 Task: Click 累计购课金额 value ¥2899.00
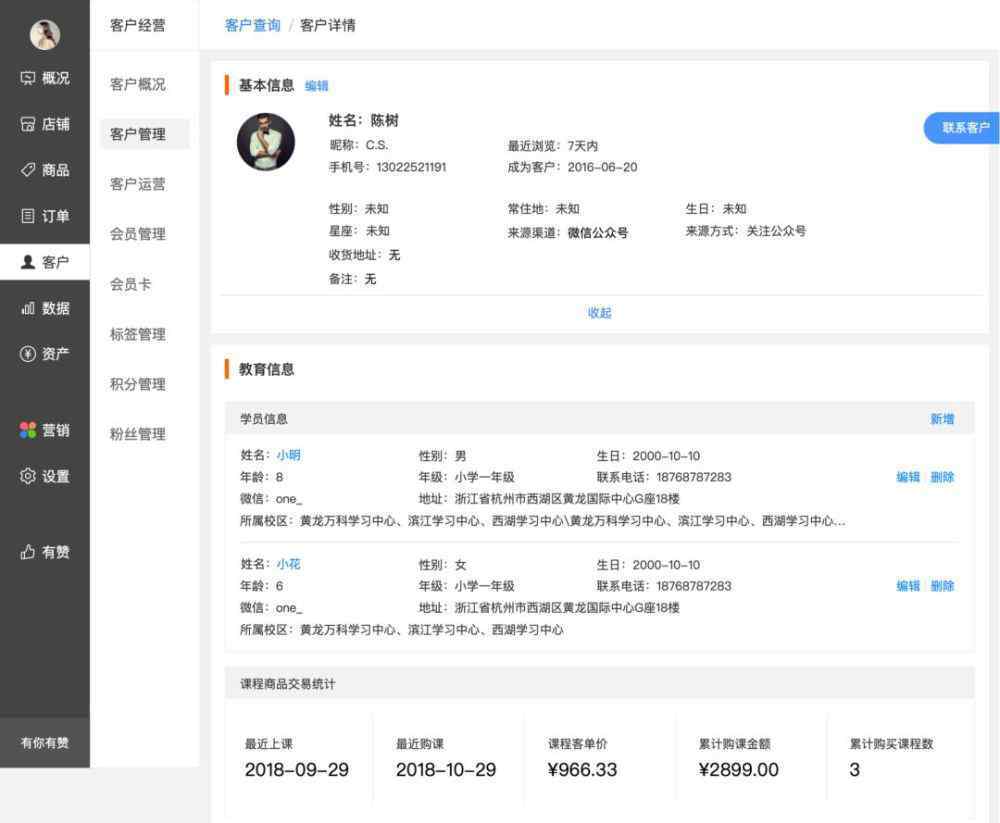tap(739, 770)
